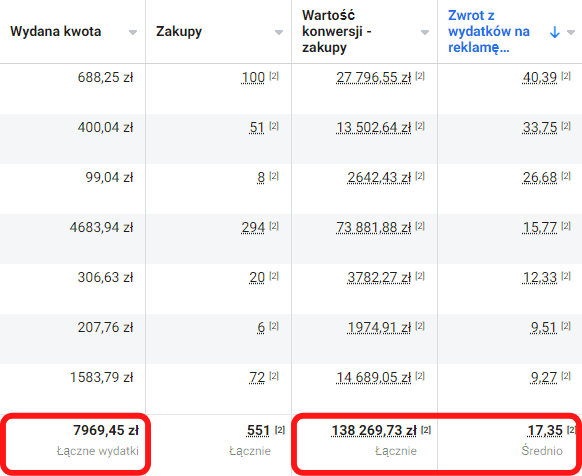The width and height of the screenshot is (582, 476).
Task: Click the 12,33 ROAS value
Action: 540,277
